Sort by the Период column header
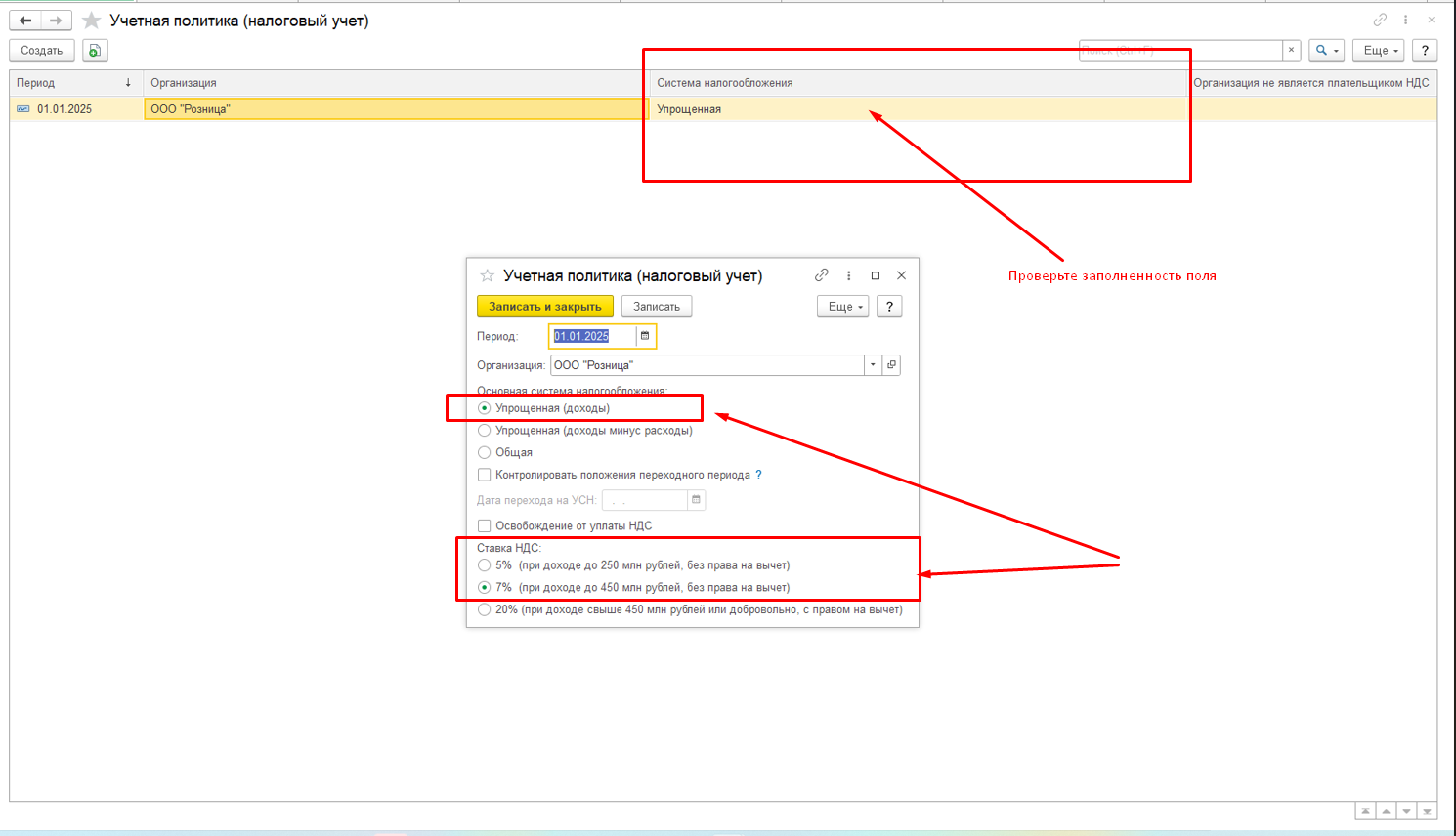Screen dimensions: 1456x836 [76, 83]
